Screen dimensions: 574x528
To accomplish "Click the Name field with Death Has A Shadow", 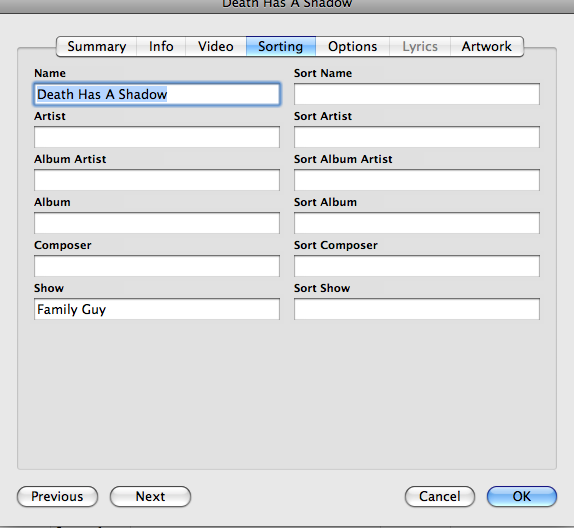I will (x=157, y=94).
